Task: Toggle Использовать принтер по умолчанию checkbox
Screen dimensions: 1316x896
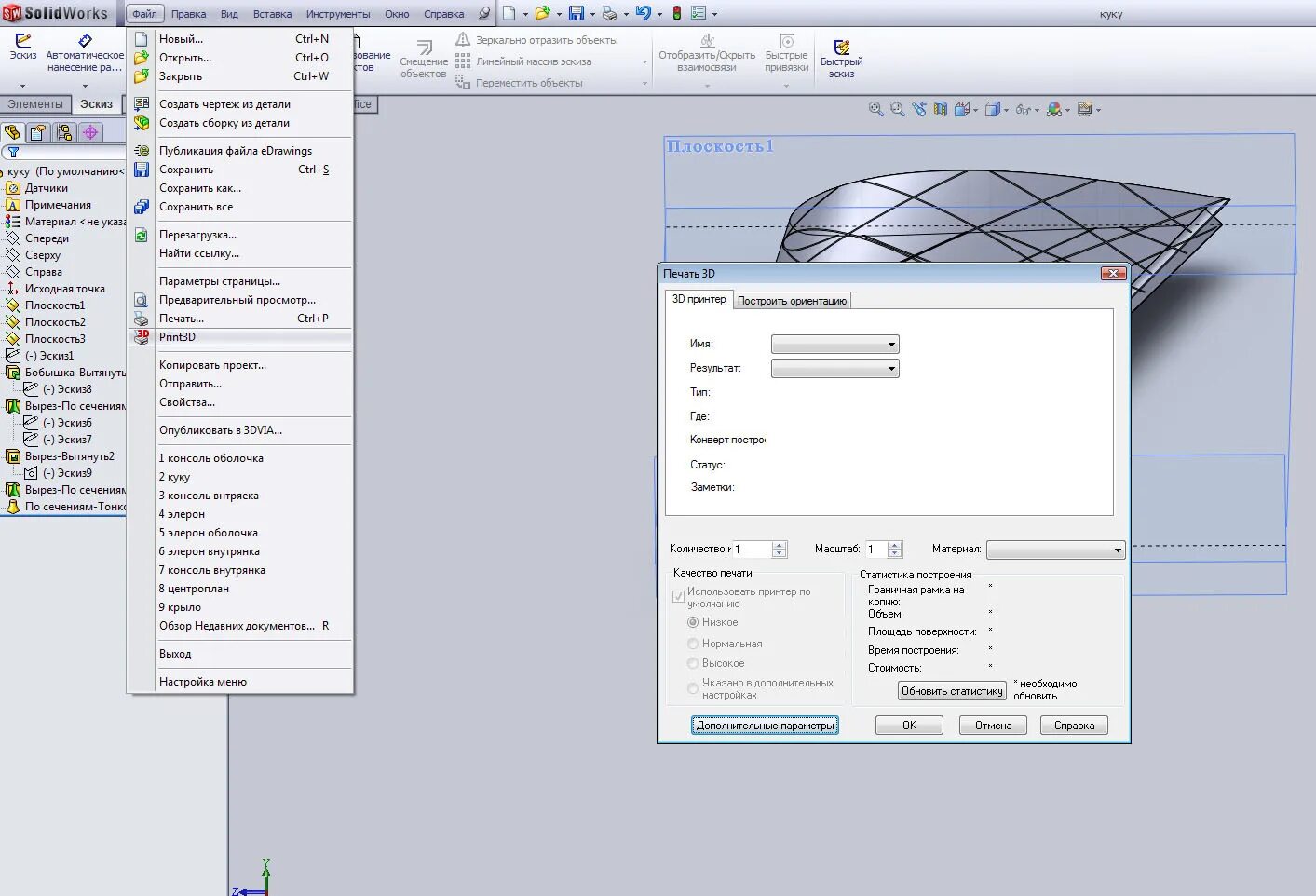Action: (x=678, y=597)
